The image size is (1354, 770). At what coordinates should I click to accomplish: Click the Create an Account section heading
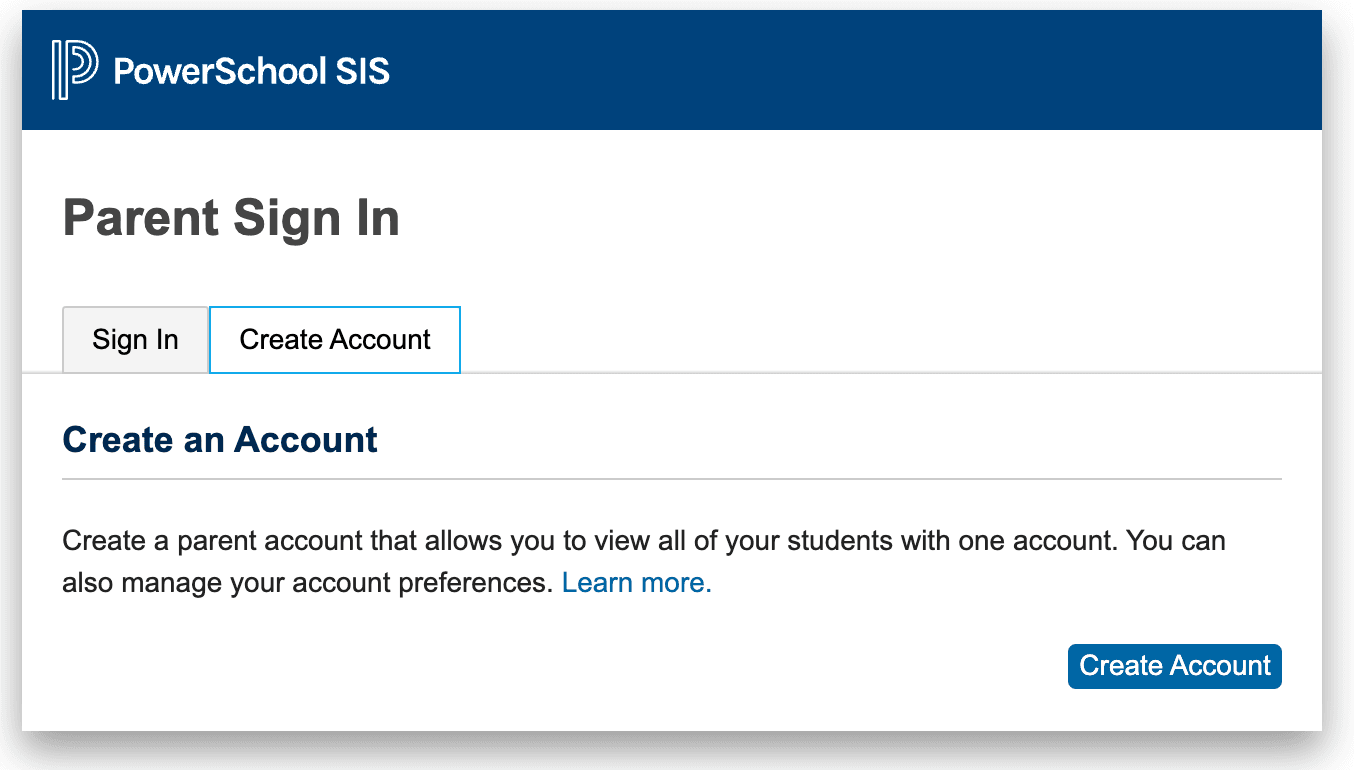(x=219, y=439)
